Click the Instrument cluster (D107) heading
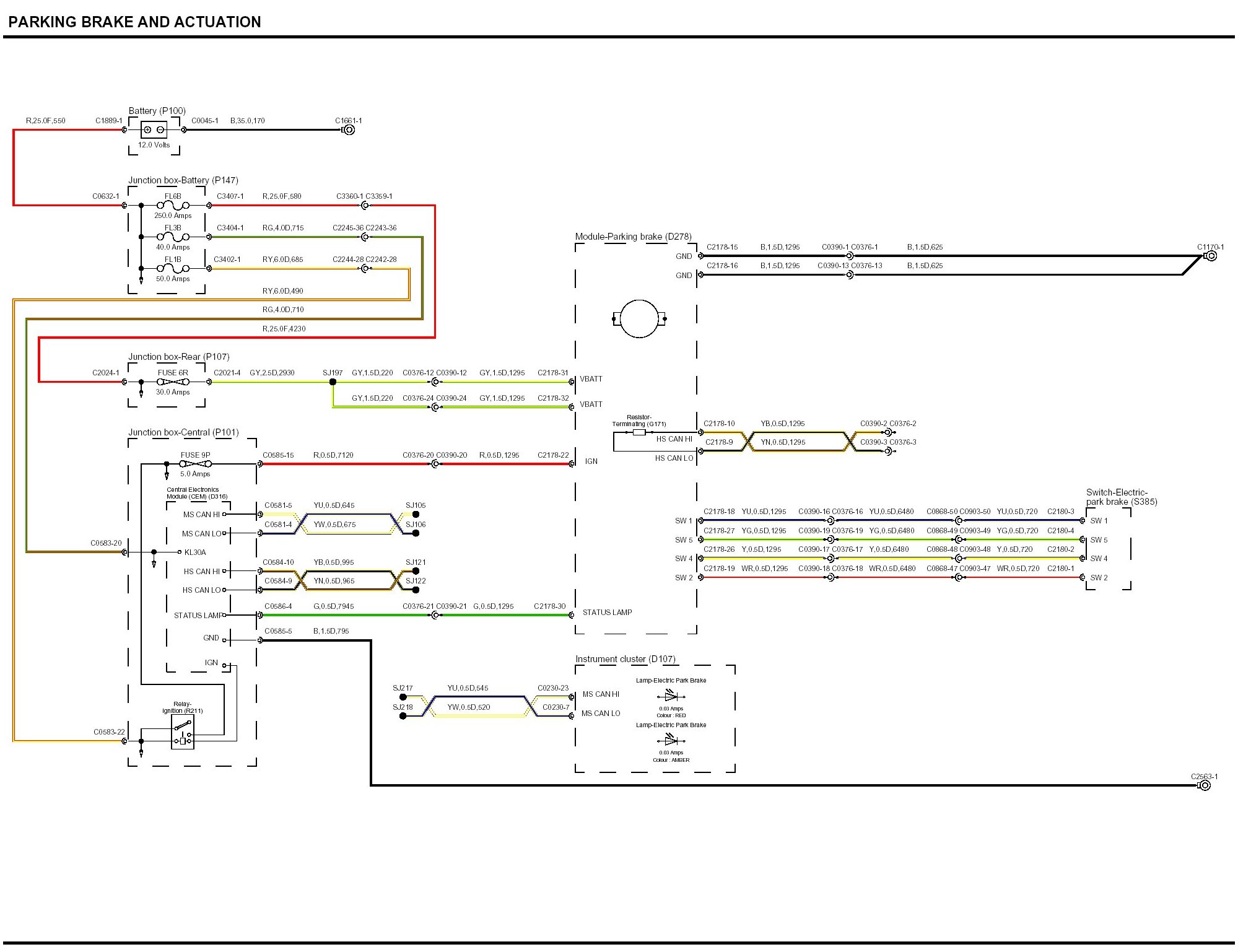 click(625, 659)
